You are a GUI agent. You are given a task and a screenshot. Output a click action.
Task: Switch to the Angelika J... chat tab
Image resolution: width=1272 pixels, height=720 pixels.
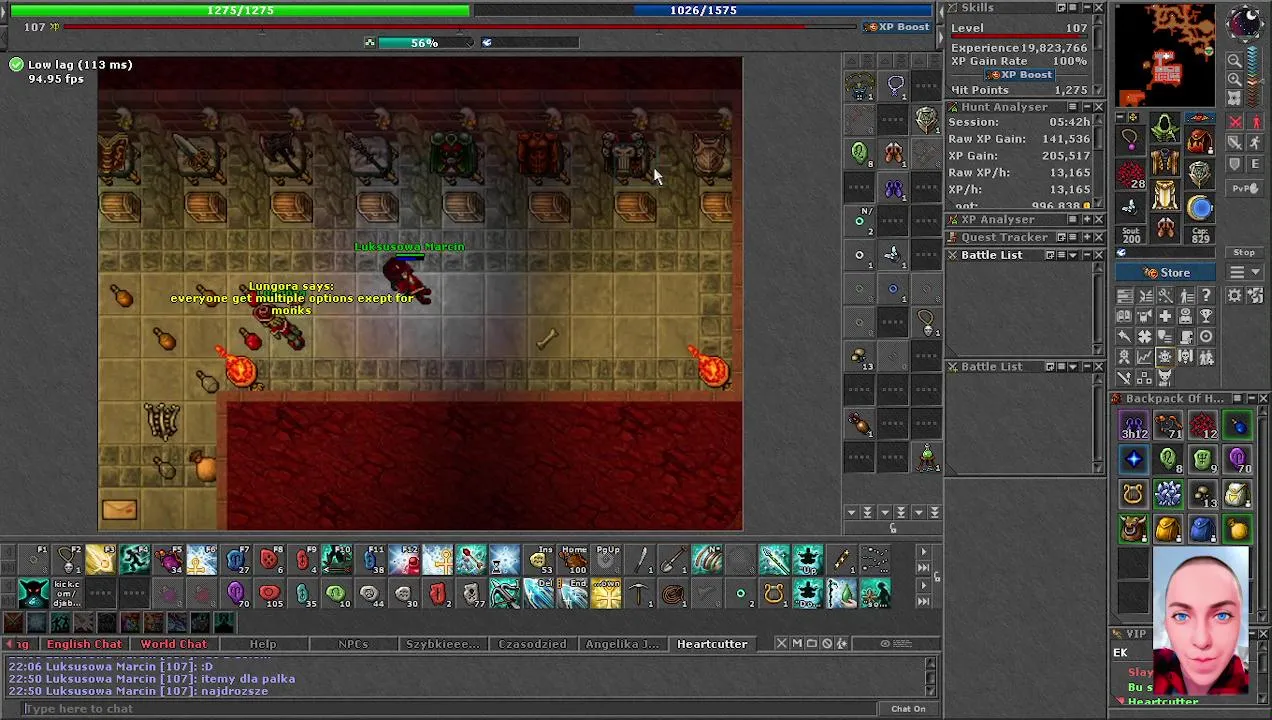tap(622, 644)
